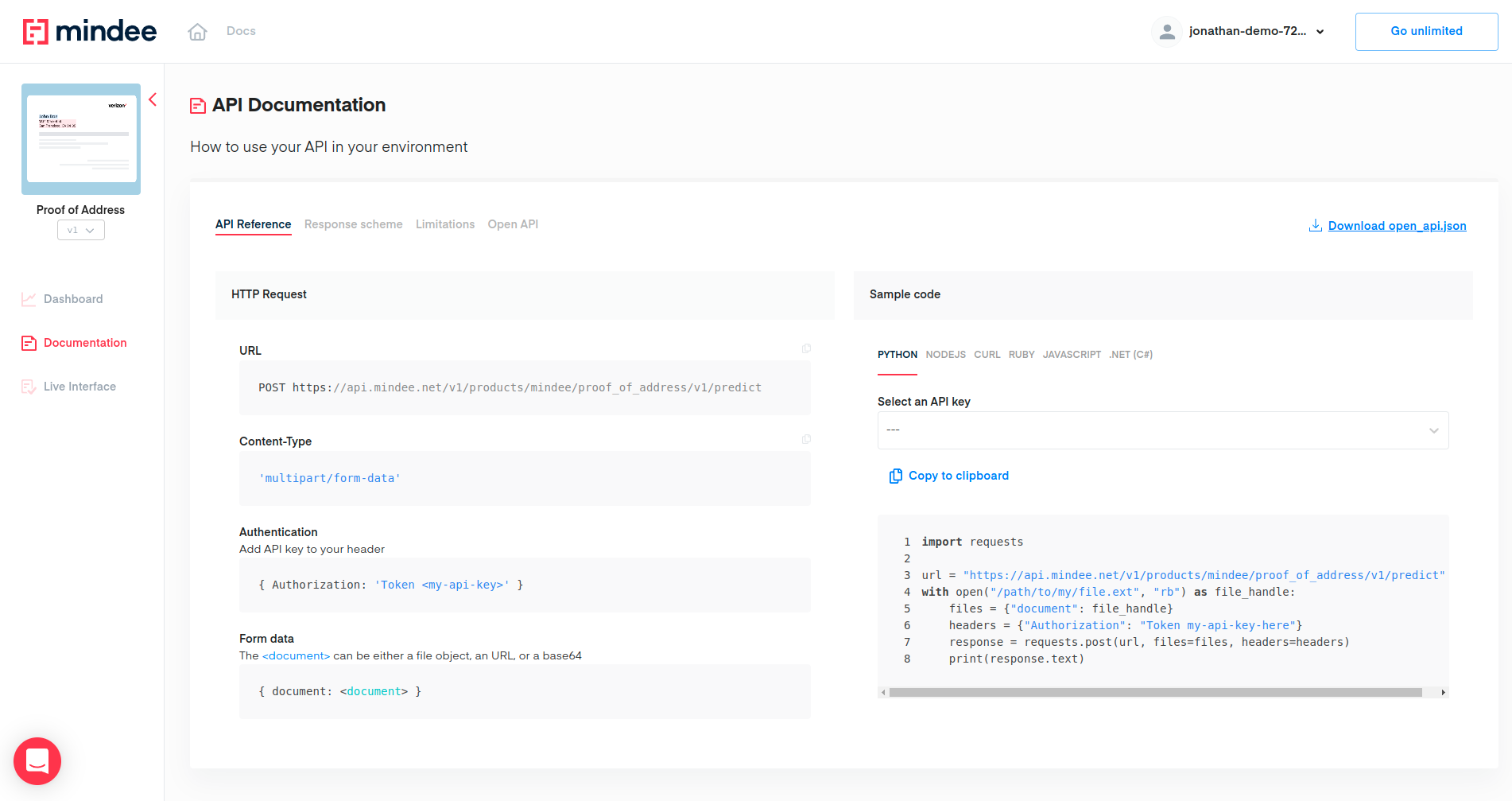The width and height of the screenshot is (1512, 801).
Task: Collapse sidebar with red chevron
Action: (153, 99)
